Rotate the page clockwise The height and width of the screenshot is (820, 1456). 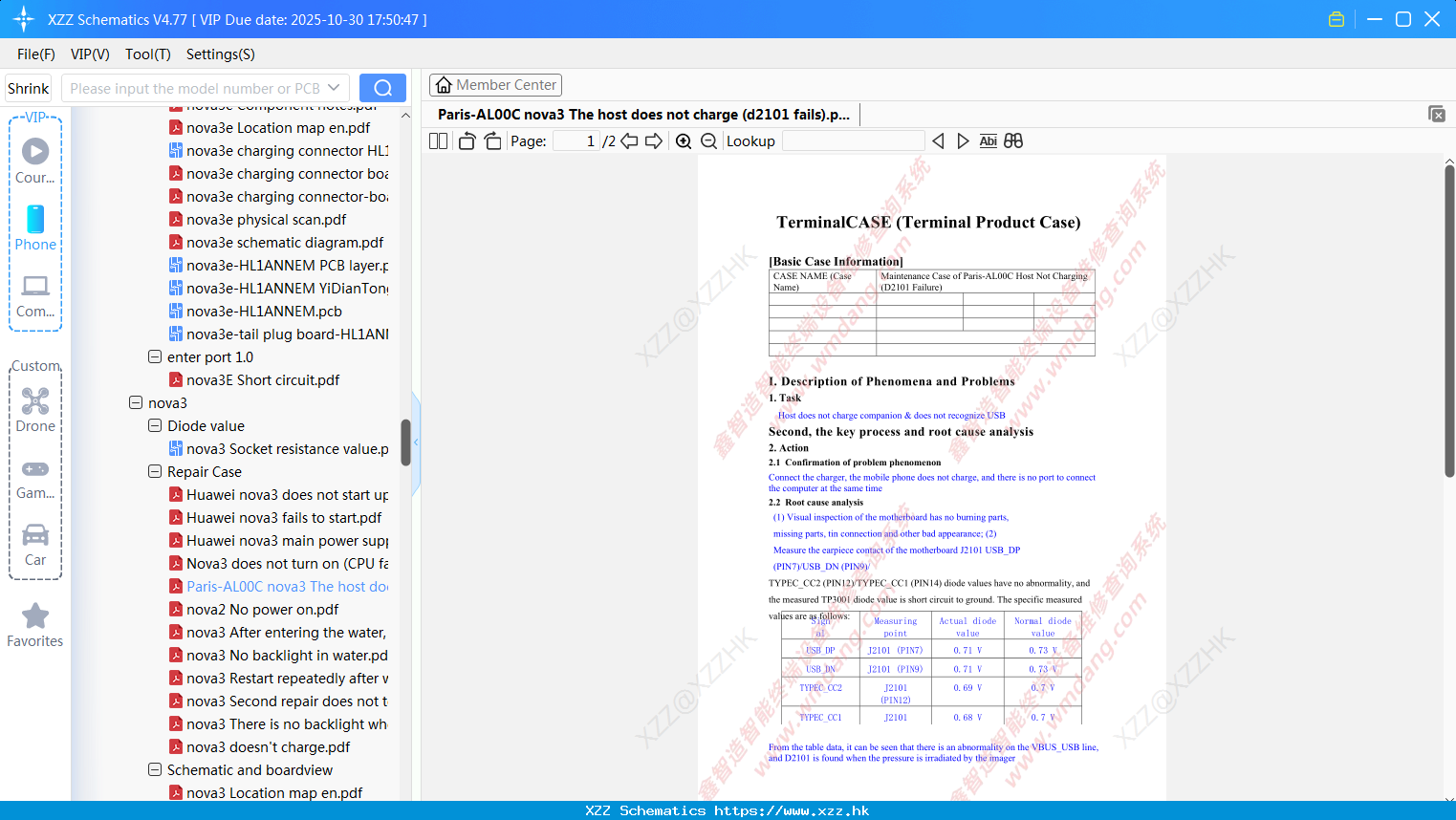[492, 140]
